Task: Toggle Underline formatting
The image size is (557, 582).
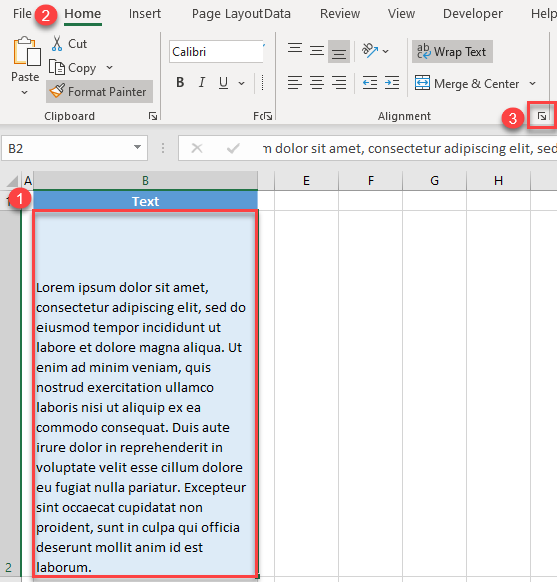Action: [x=223, y=82]
